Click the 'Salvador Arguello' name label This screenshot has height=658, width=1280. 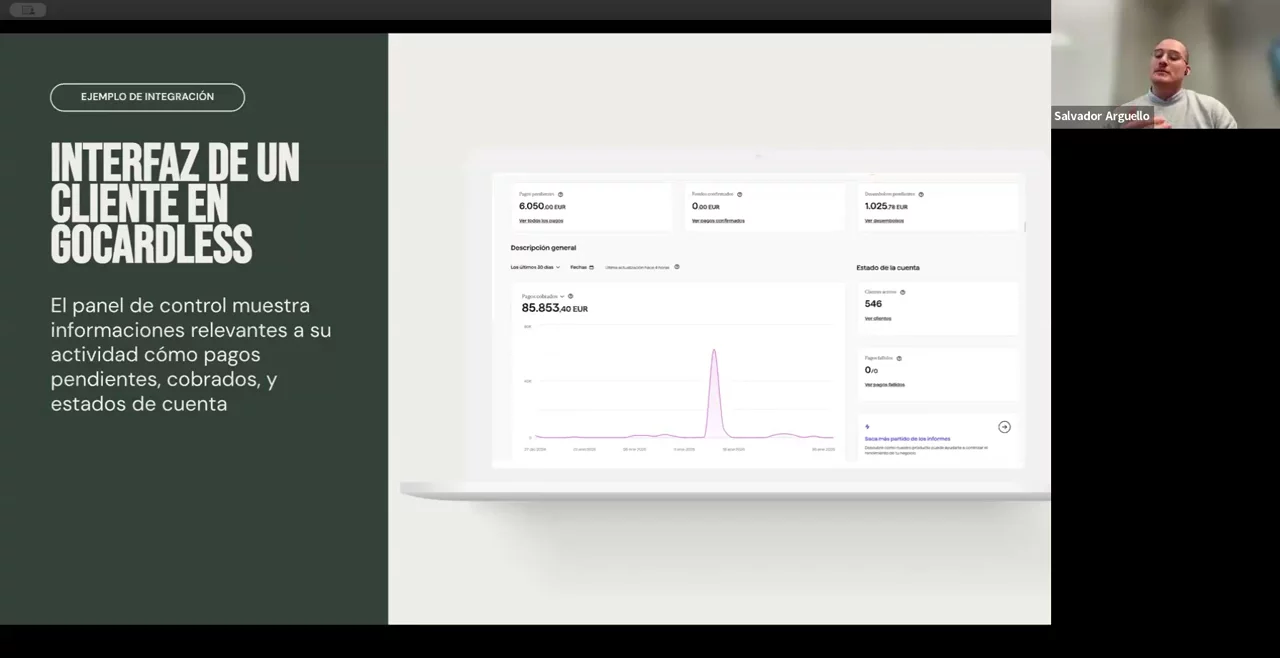[x=1102, y=116]
